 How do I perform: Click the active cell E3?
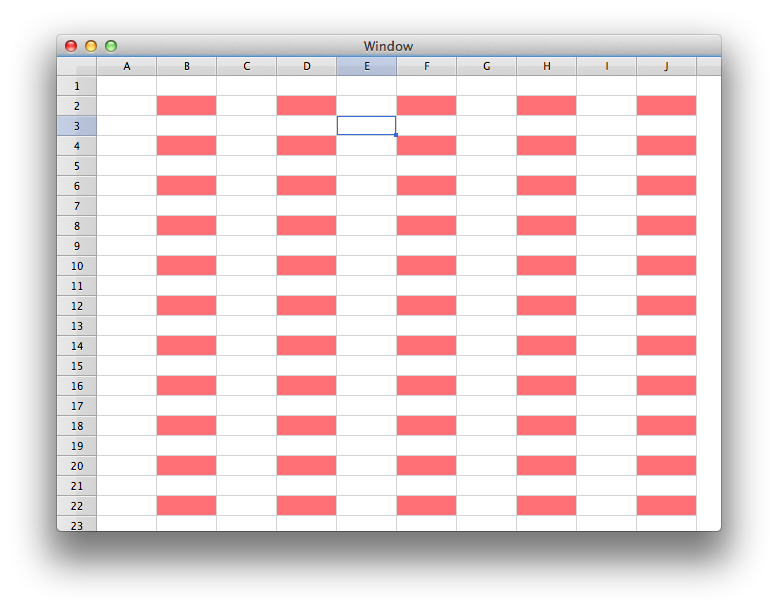click(367, 126)
